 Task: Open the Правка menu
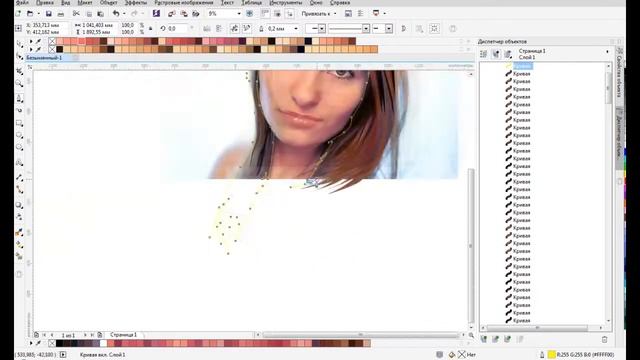[44, 3]
